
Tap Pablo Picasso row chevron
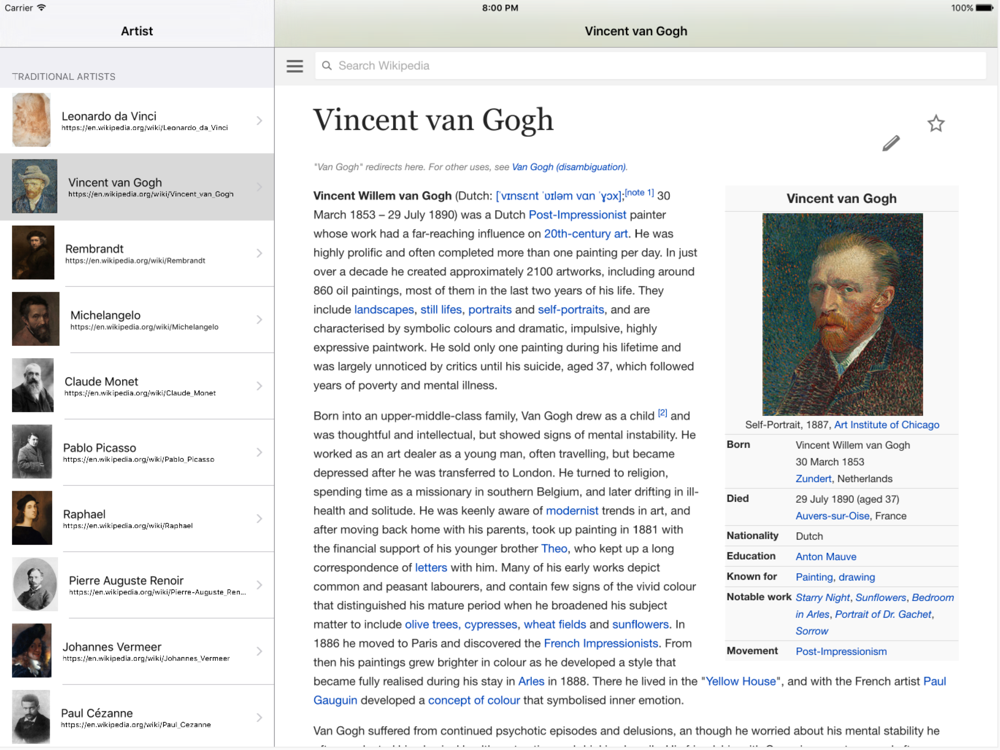(260, 452)
